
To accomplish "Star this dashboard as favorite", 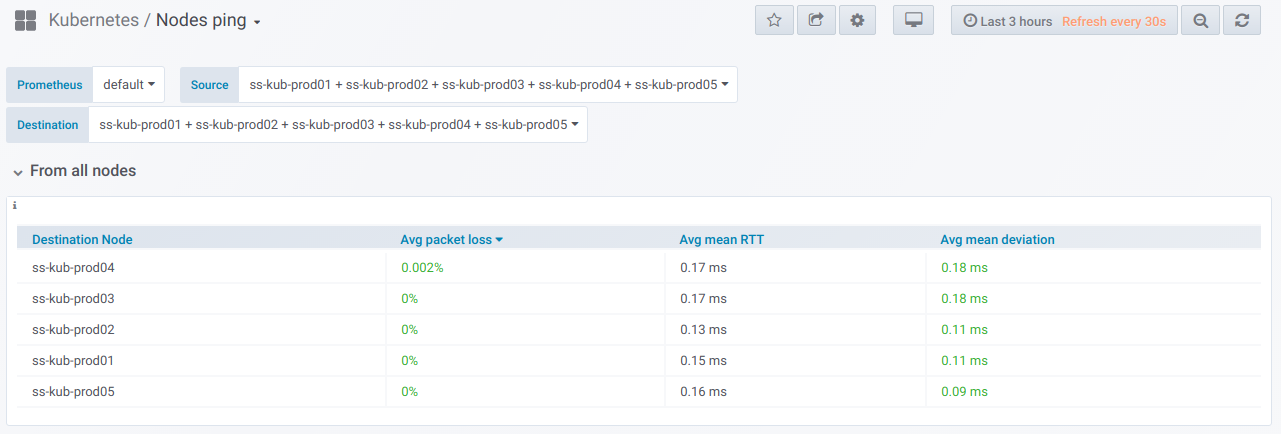I will 773,21.
